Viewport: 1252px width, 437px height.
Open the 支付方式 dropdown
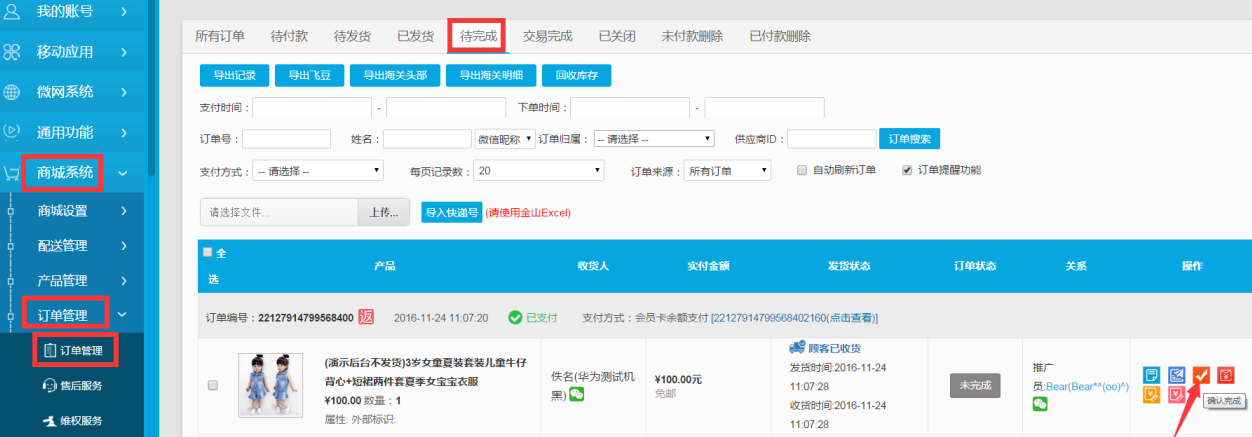(318, 171)
